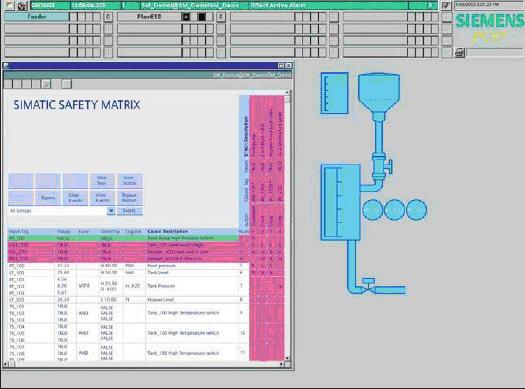This screenshot has height=389, width=525.
Task: Click the alarm horn icon beside the message bar
Action: coord(22,5)
